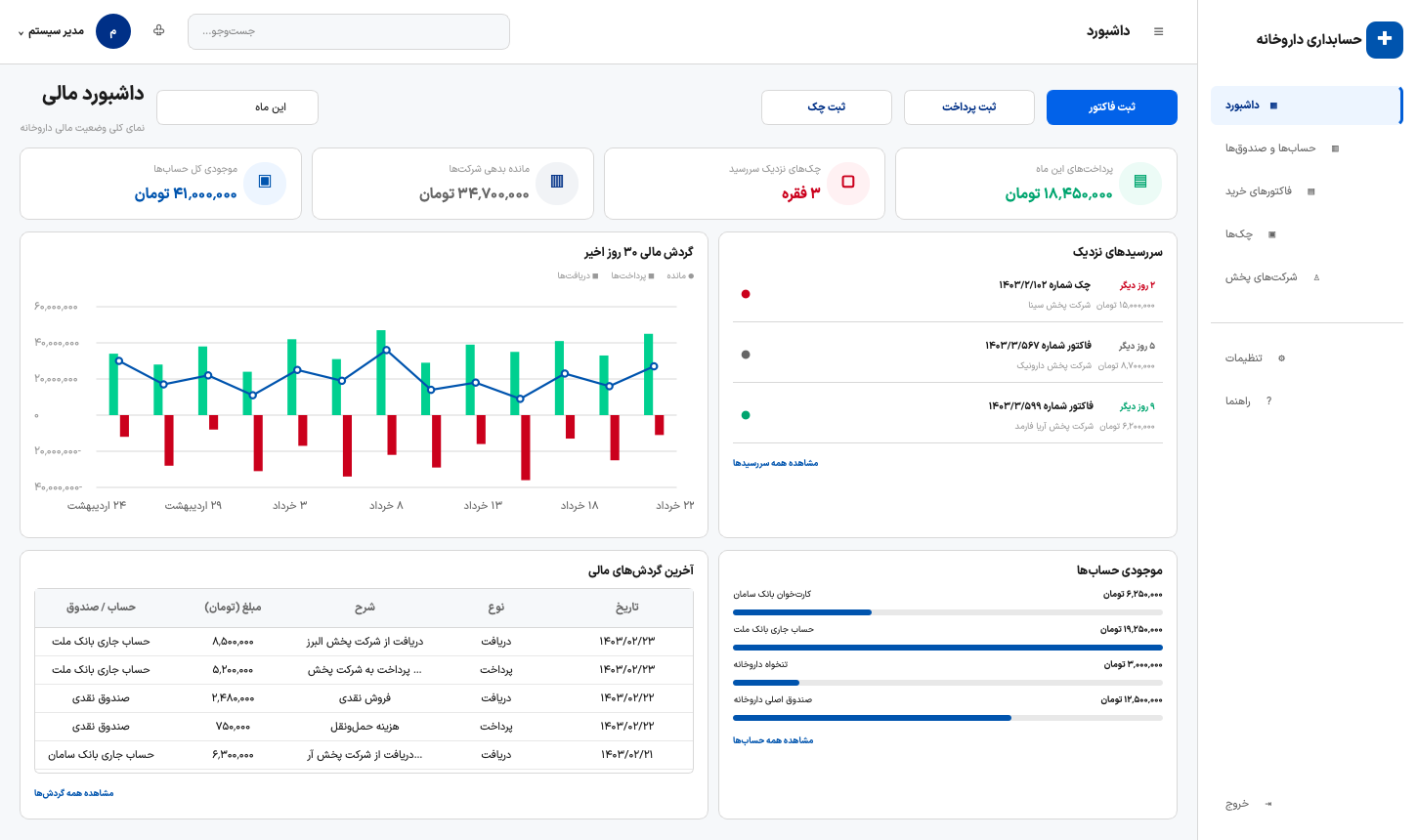
Task: Click کارت‌خوان بانک سامان balance progress bar
Action: pos(948,612)
